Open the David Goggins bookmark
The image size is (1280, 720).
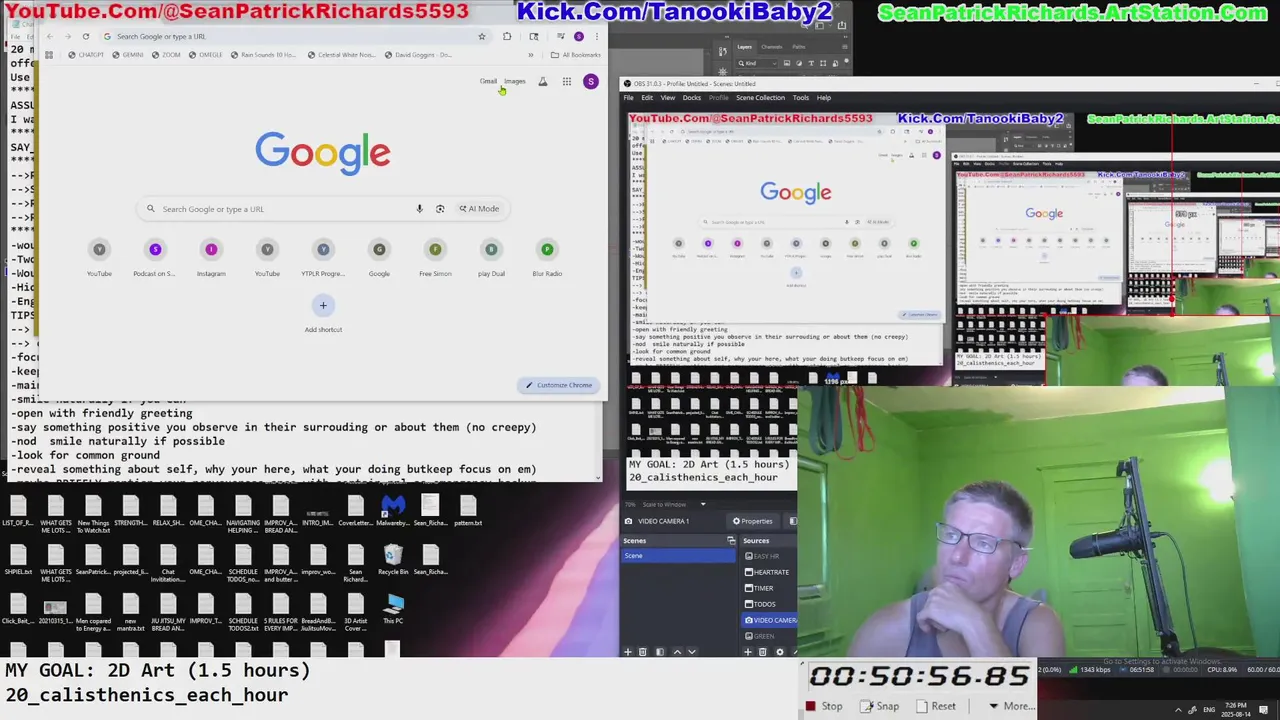pyautogui.click(x=419, y=55)
